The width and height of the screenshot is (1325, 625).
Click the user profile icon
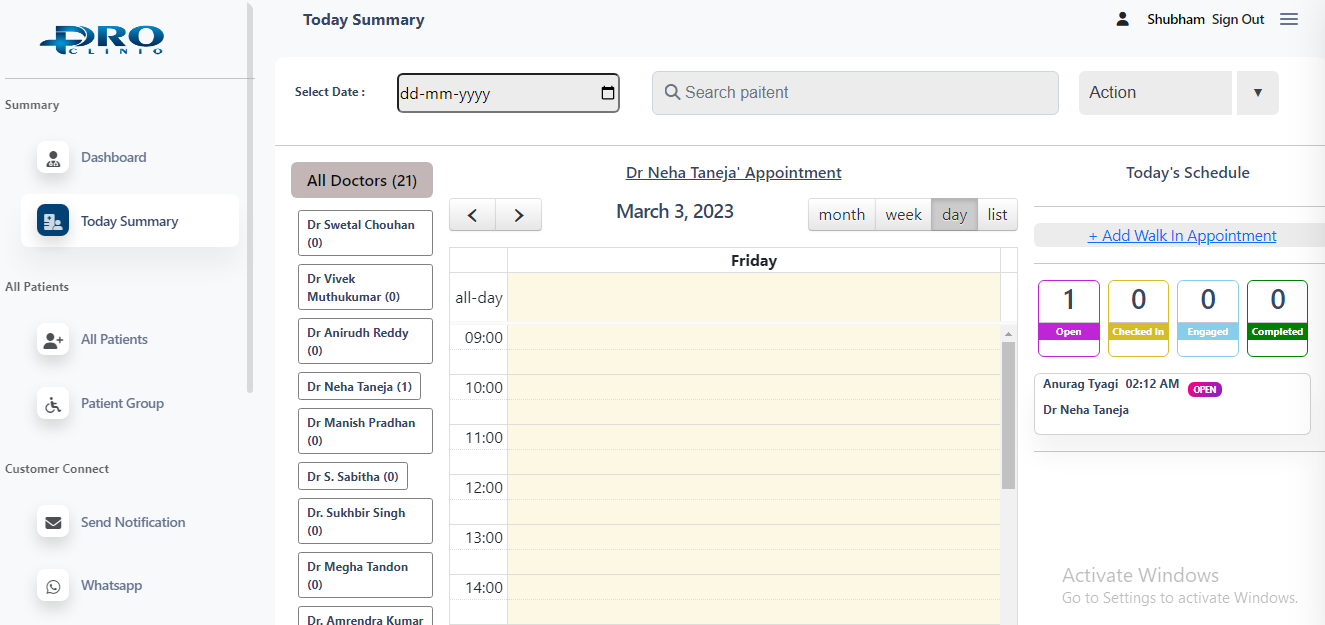point(1122,19)
